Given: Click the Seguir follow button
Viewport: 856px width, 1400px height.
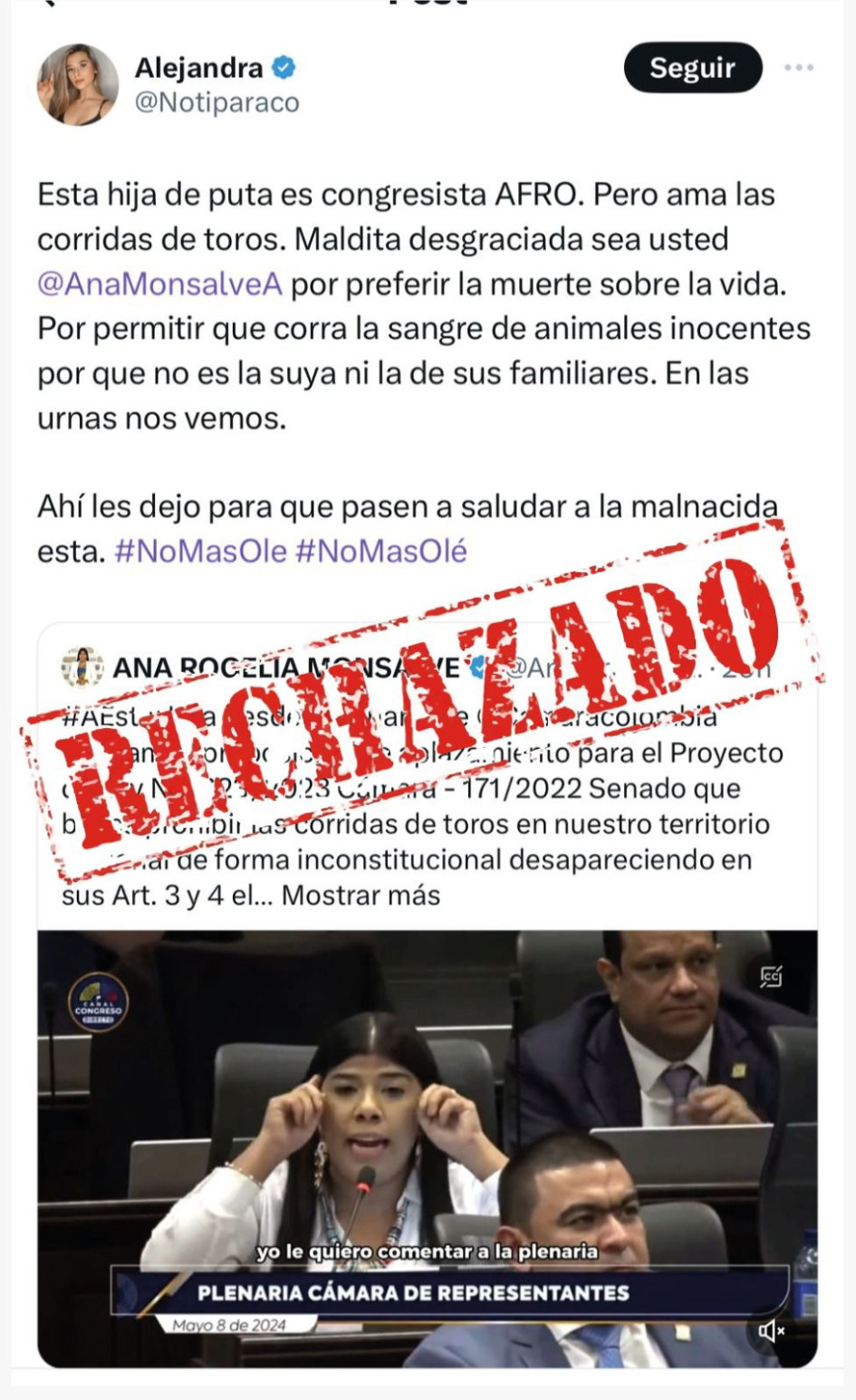Looking at the screenshot, I should tap(693, 68).
